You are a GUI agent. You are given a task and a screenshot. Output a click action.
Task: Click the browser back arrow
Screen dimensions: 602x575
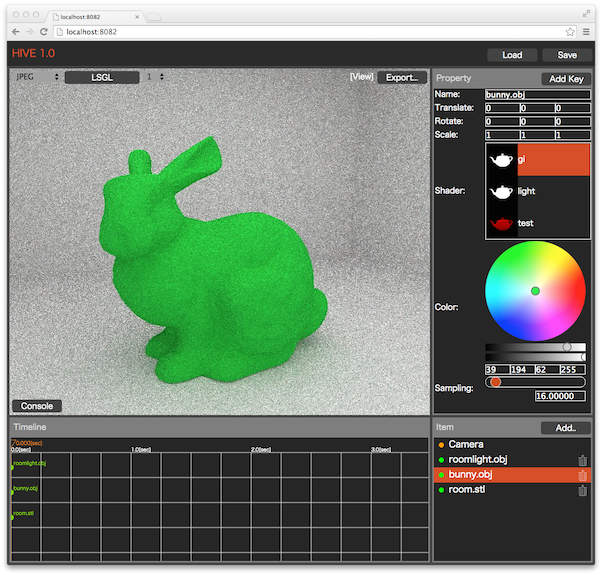coord(15,32)
